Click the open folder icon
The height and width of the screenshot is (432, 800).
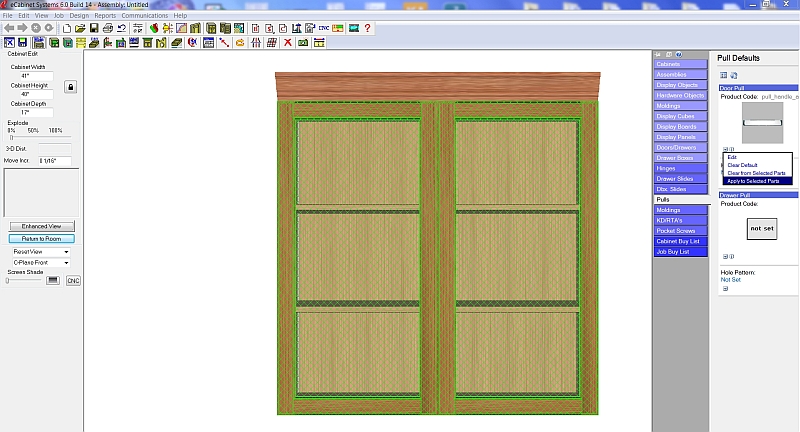click(x=79, y=28)
